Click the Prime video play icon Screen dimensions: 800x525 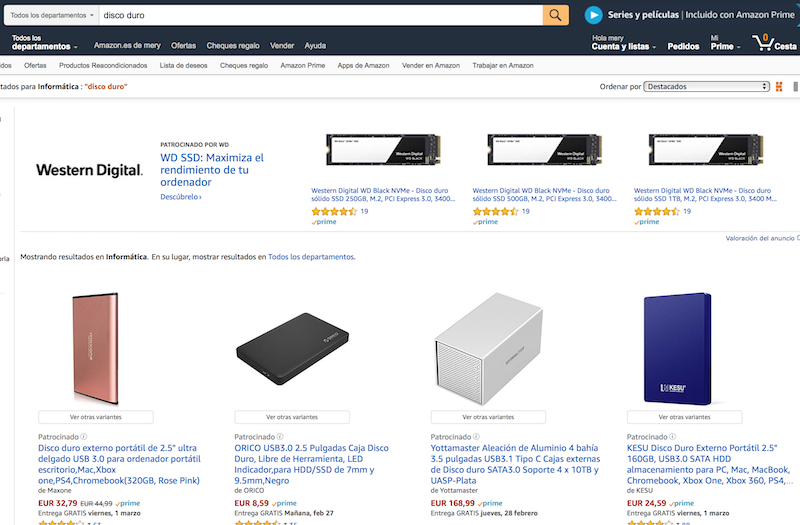click(x=594, y=15)
